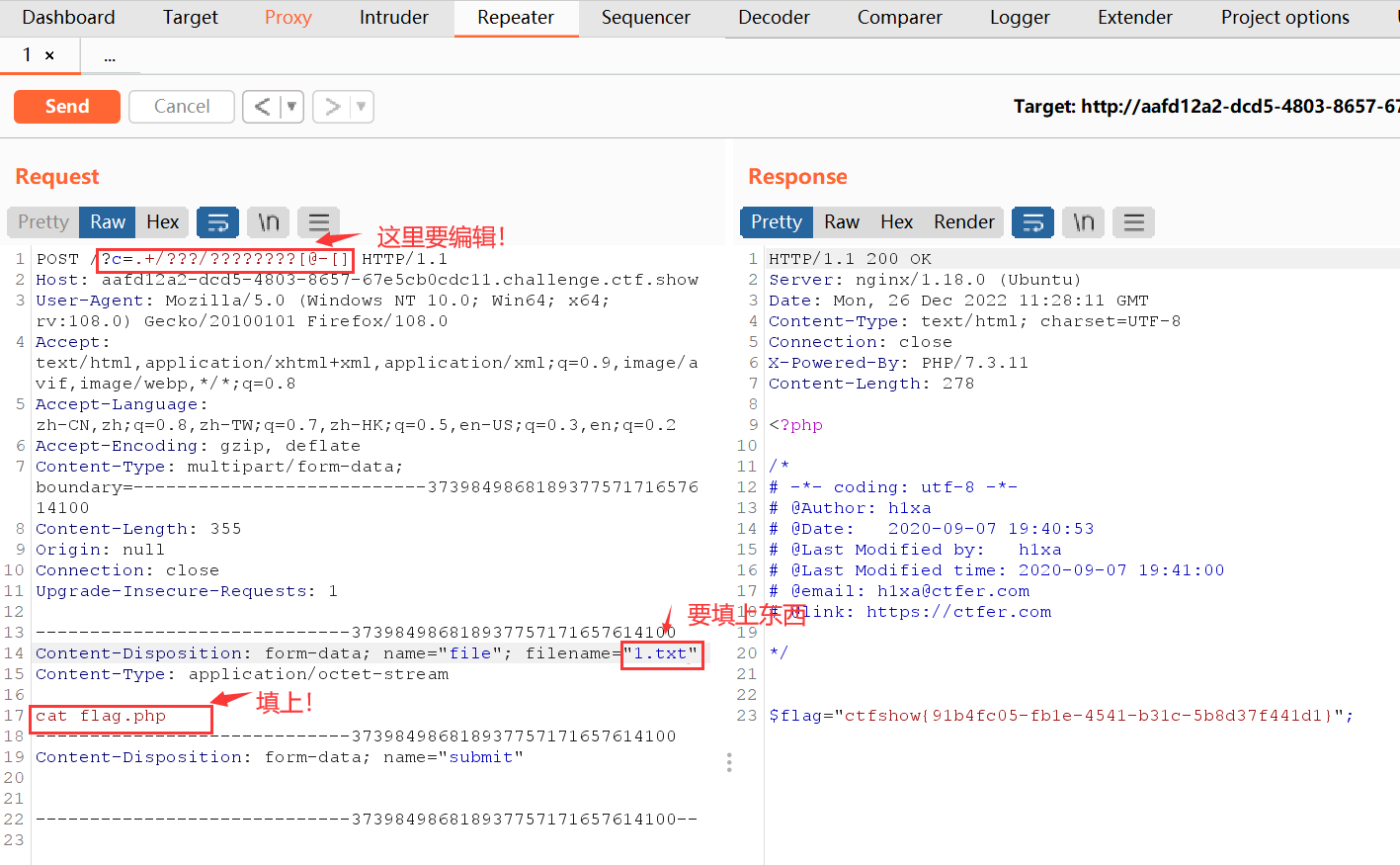This screenshot has width=1400, height=865.
Task: Click the X-Powered-By: PHP/7.3.11 header
Action: tap(899, 363)
